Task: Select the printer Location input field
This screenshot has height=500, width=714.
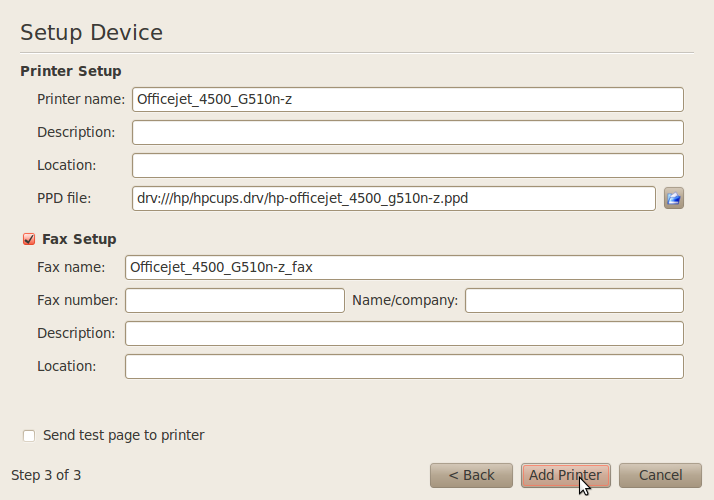Action: (x=407, y=165)
